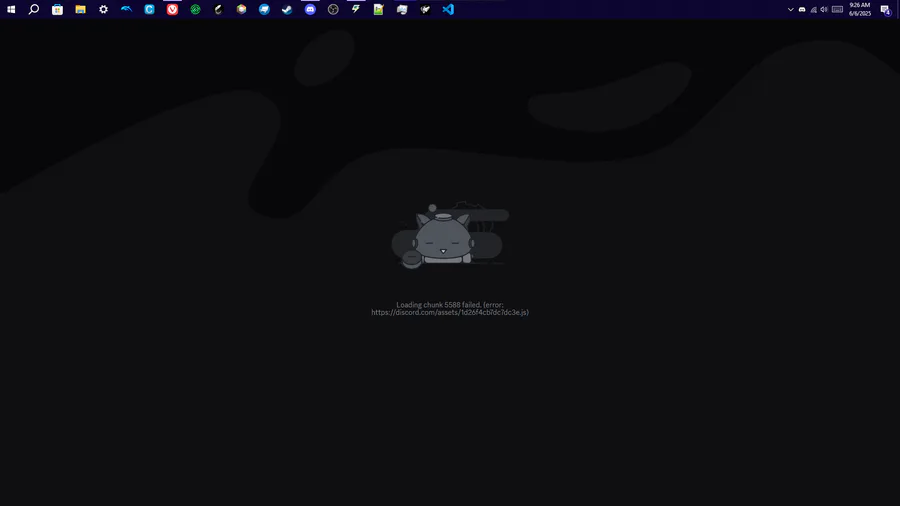900x506 pixels.
Task: Switch to the red Vivaldi browser icon
Action: (172, 9)
